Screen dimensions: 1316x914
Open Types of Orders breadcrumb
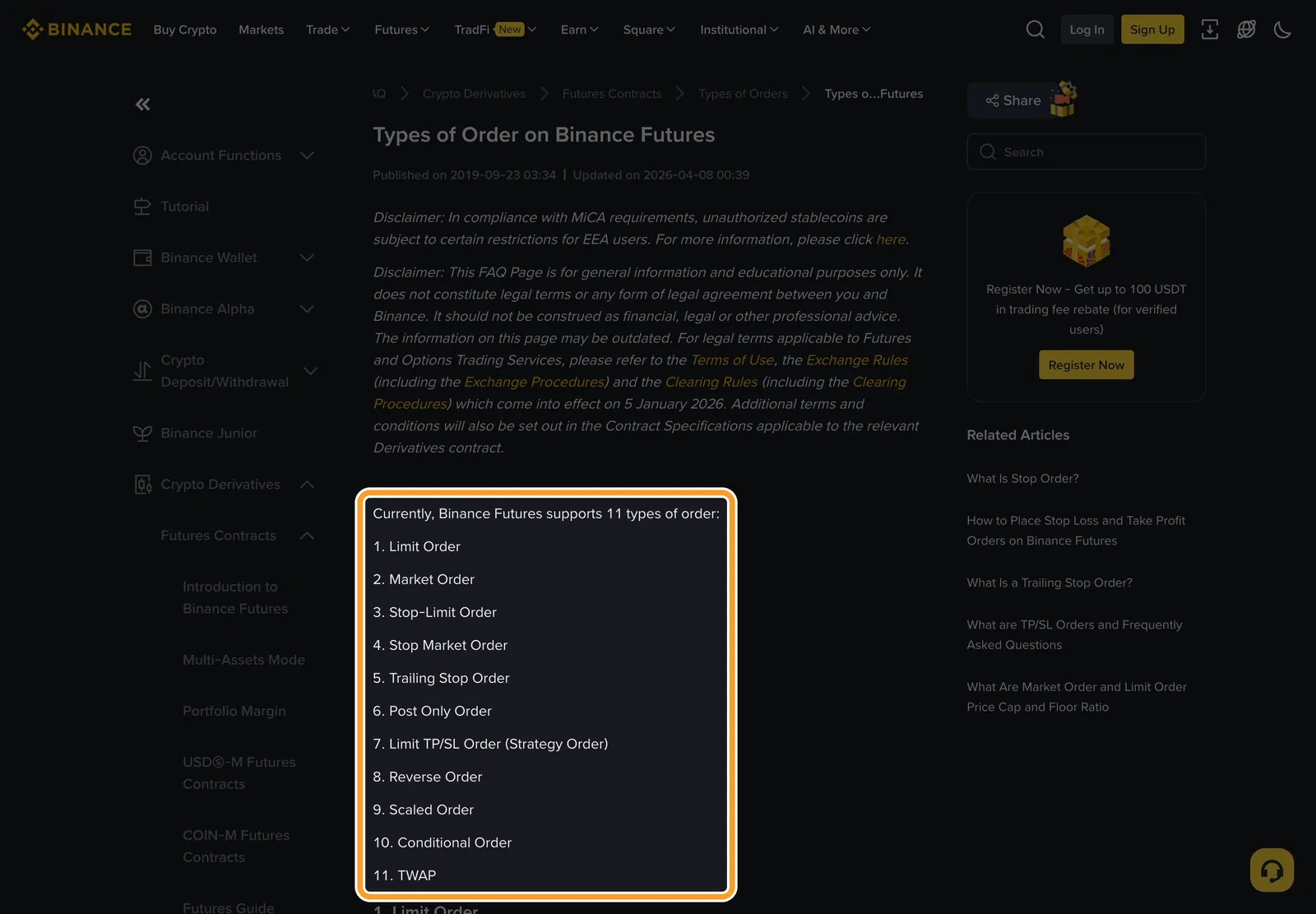pyautogui.click(x=743, y=94)
